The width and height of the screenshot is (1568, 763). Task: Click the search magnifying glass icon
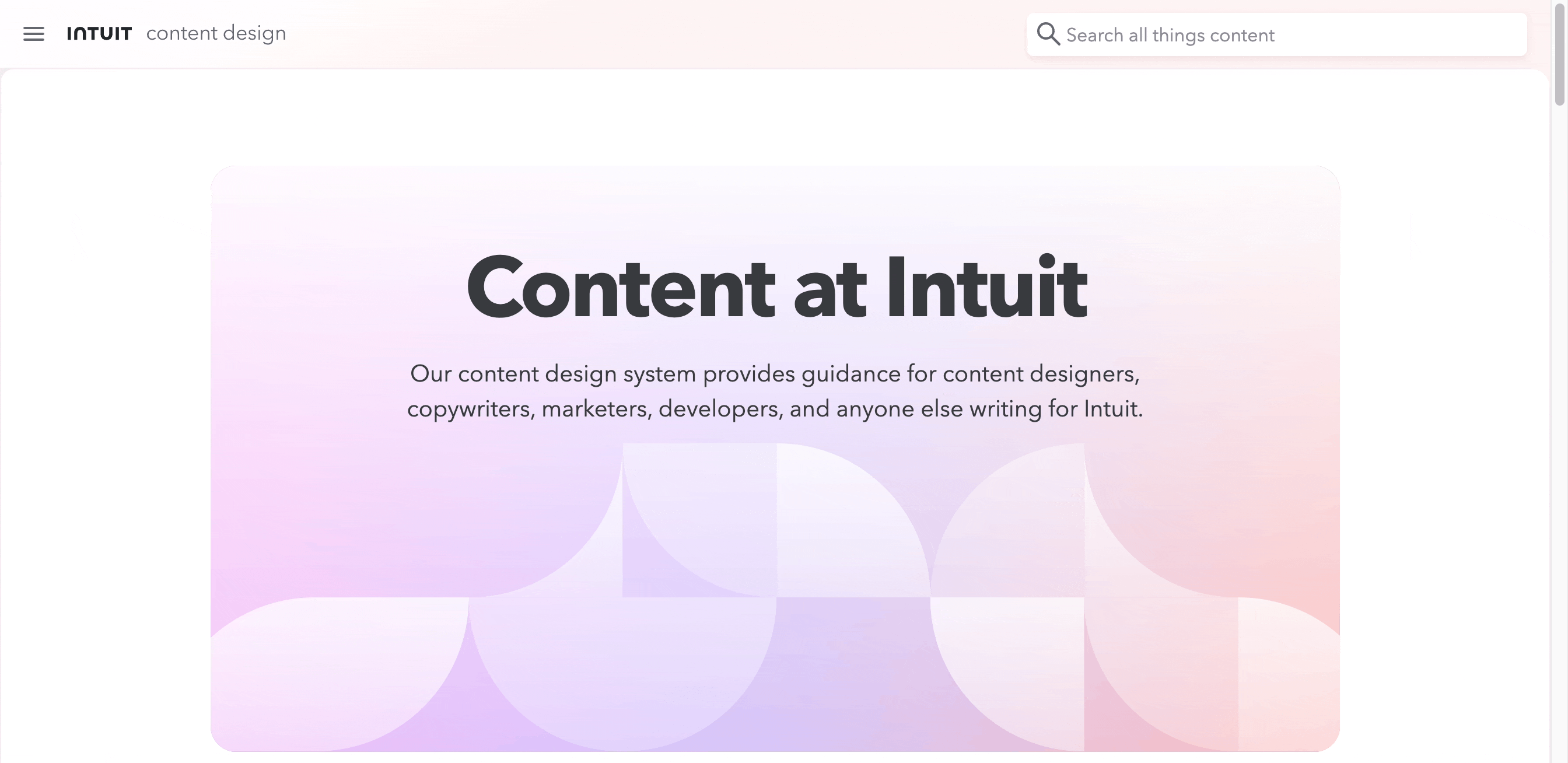1048,34
